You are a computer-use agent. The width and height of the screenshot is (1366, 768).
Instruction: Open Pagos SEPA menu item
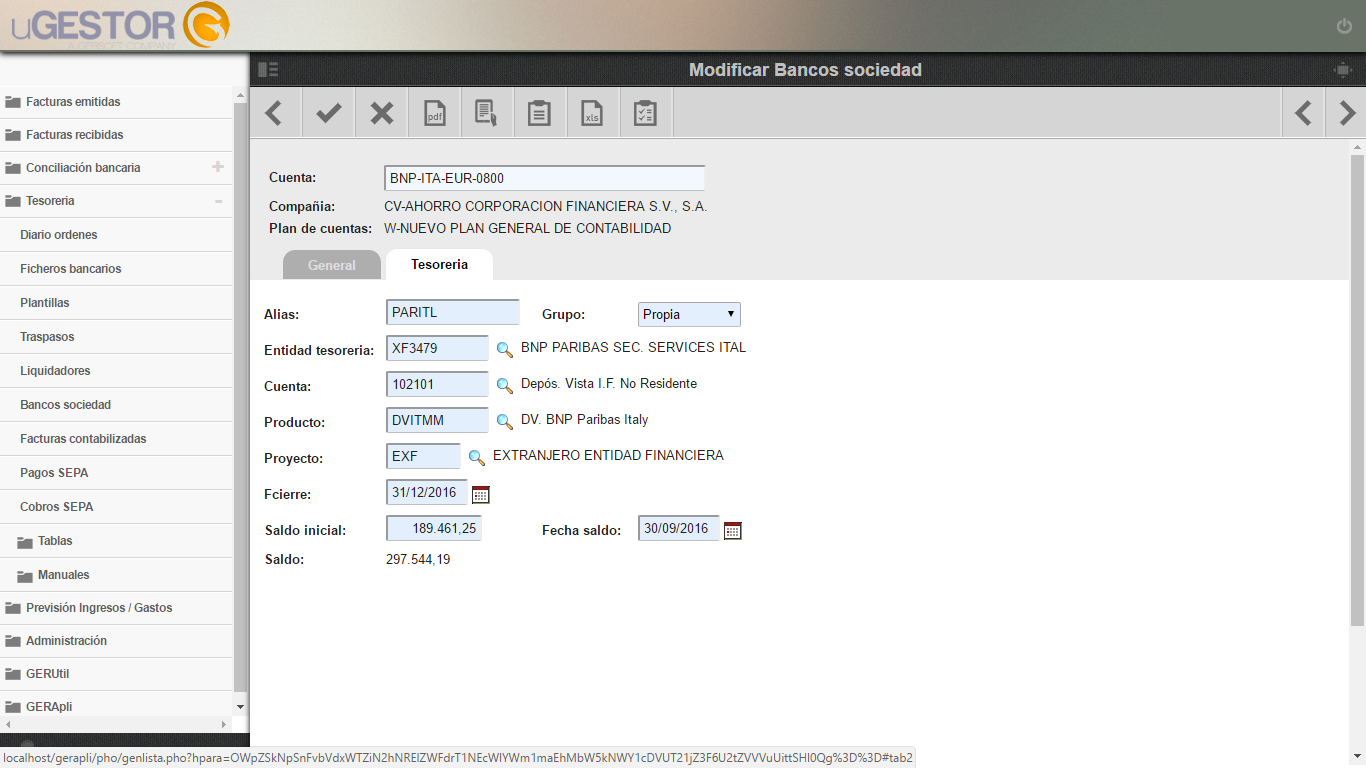point(54,473)
